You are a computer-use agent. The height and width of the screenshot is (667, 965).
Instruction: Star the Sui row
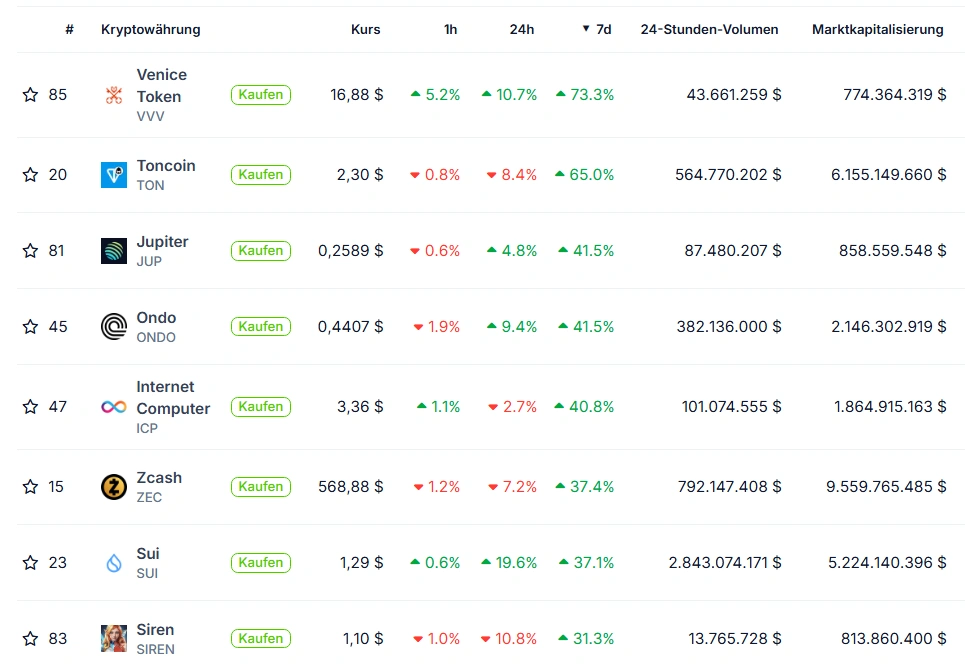coord(30,563)
